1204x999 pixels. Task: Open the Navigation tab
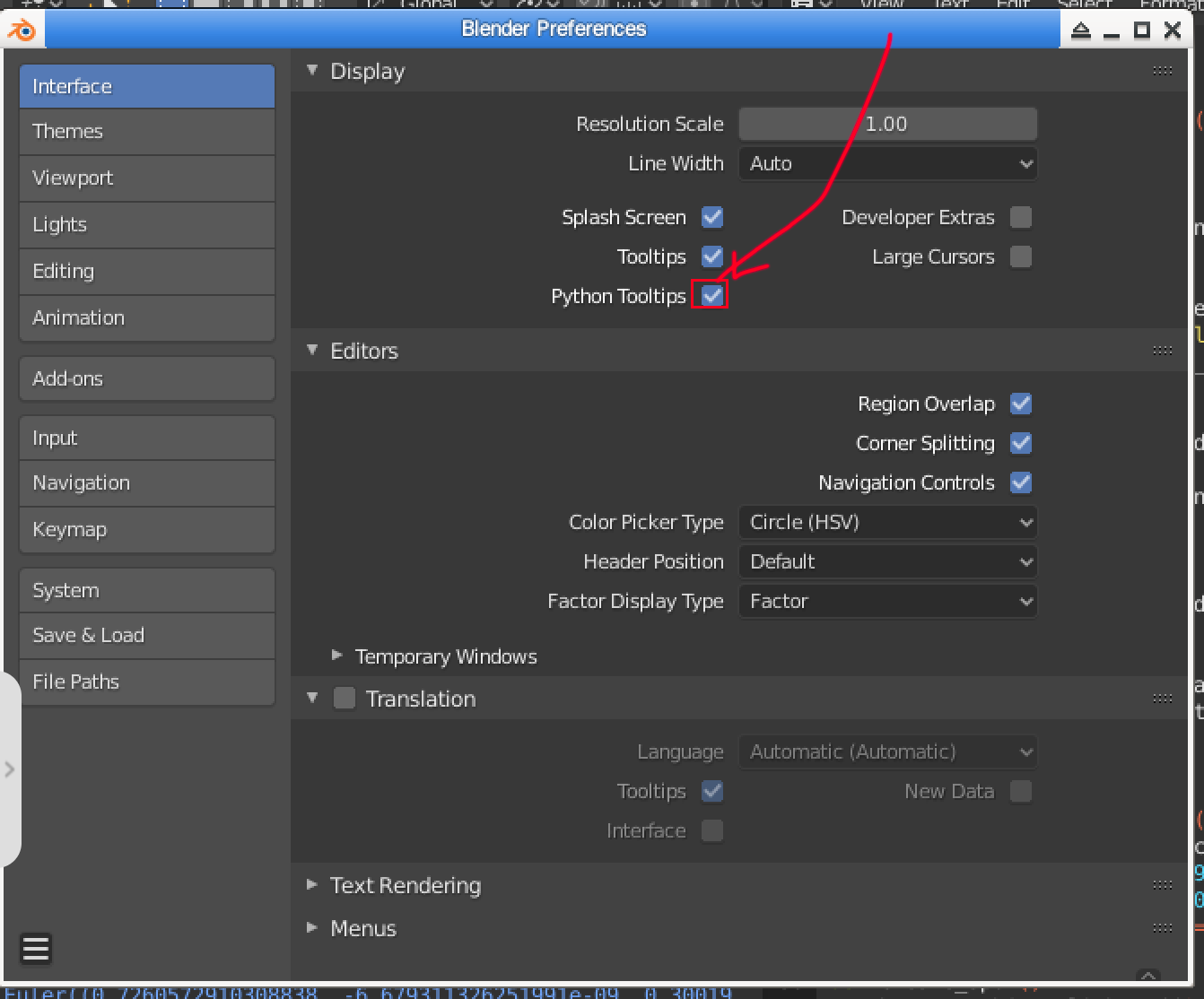[x=147, y=482]
